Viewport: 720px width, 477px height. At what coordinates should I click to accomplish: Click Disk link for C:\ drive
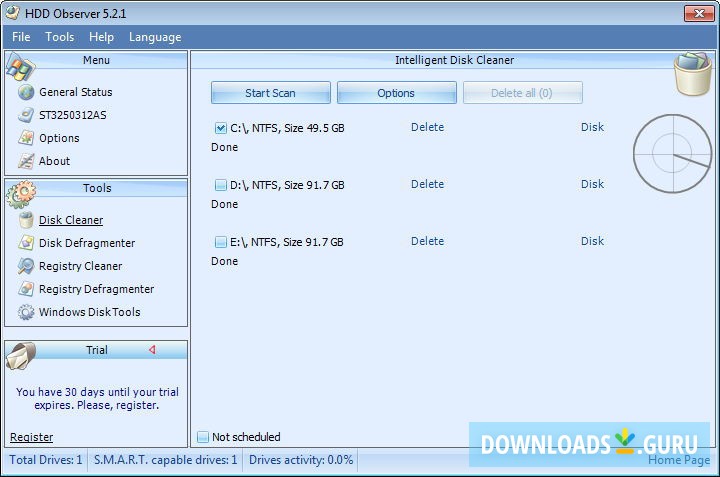point(592,127)
